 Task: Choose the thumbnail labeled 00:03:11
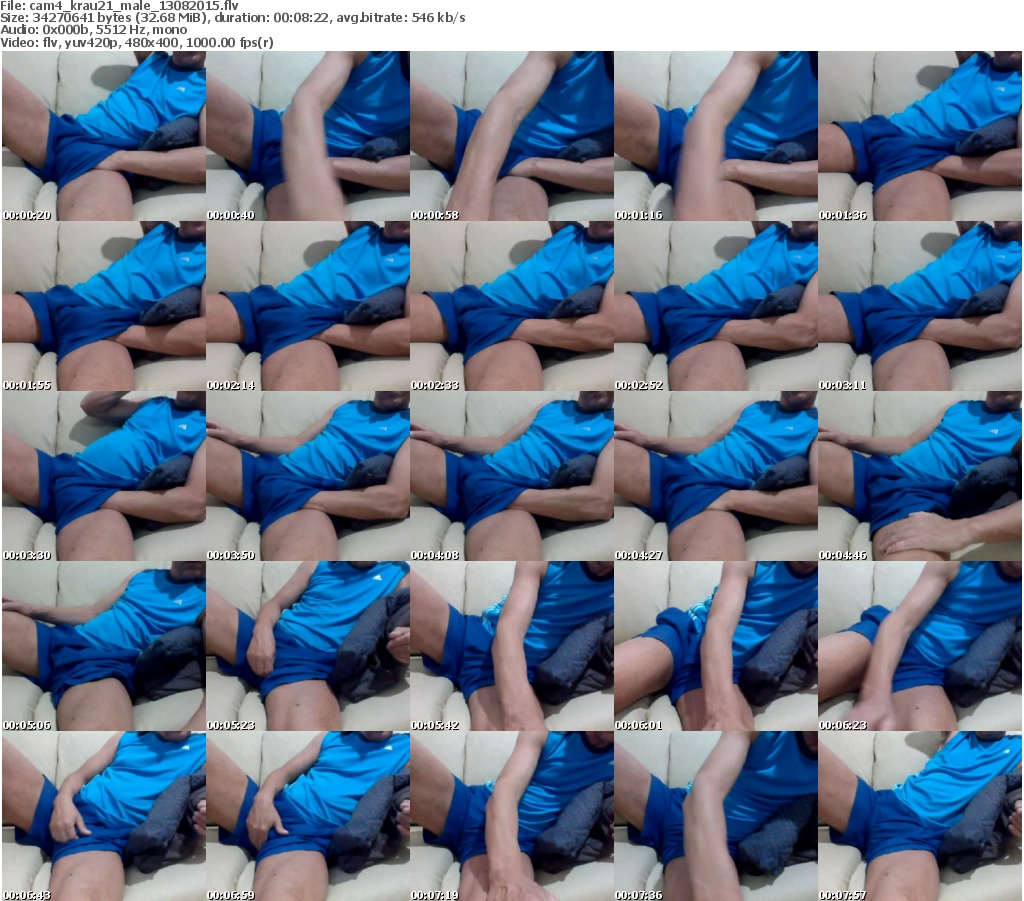point(920,306)
